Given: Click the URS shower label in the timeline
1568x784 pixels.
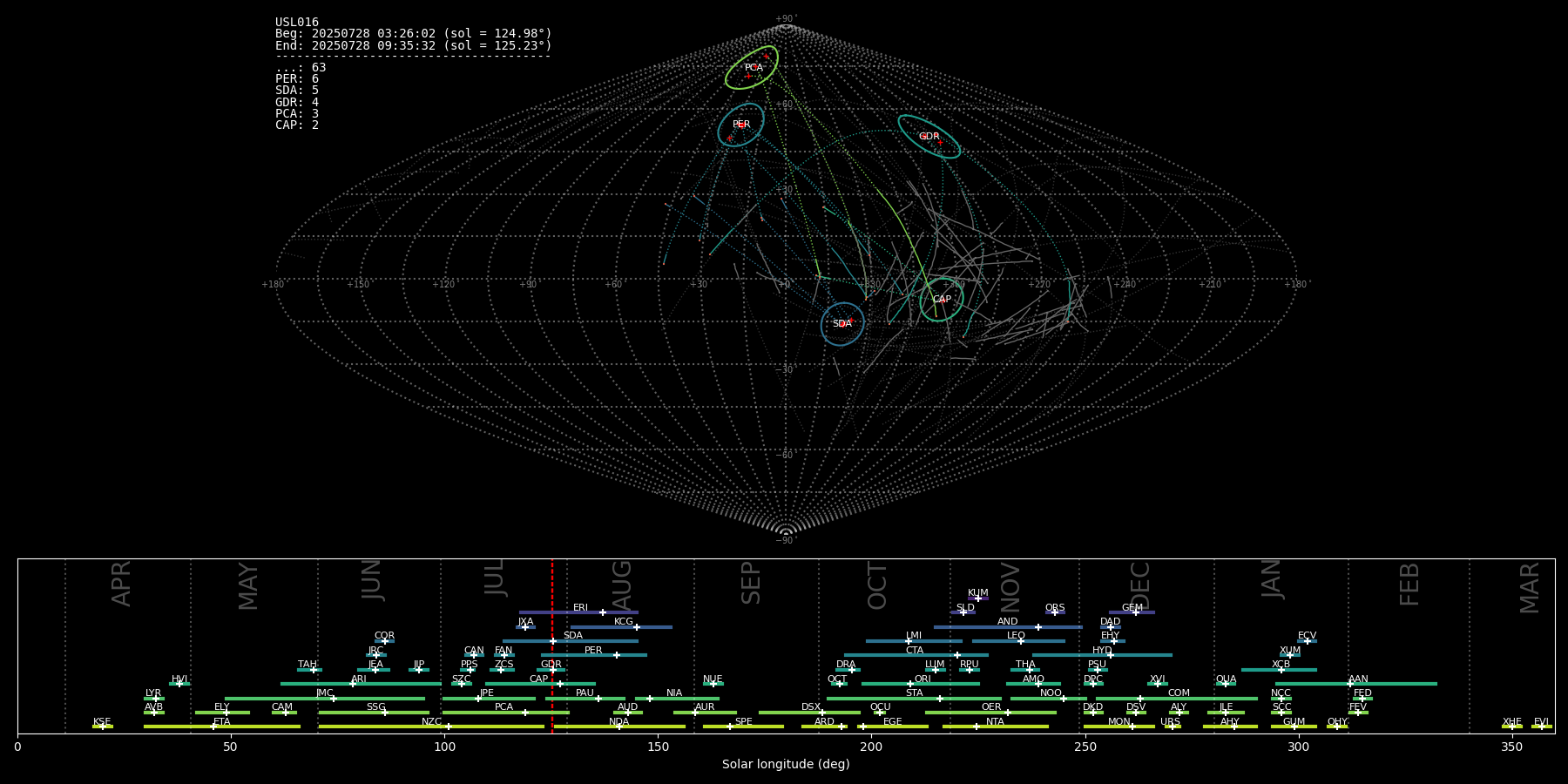Looking at the screenshot, I should point(1170,722).
